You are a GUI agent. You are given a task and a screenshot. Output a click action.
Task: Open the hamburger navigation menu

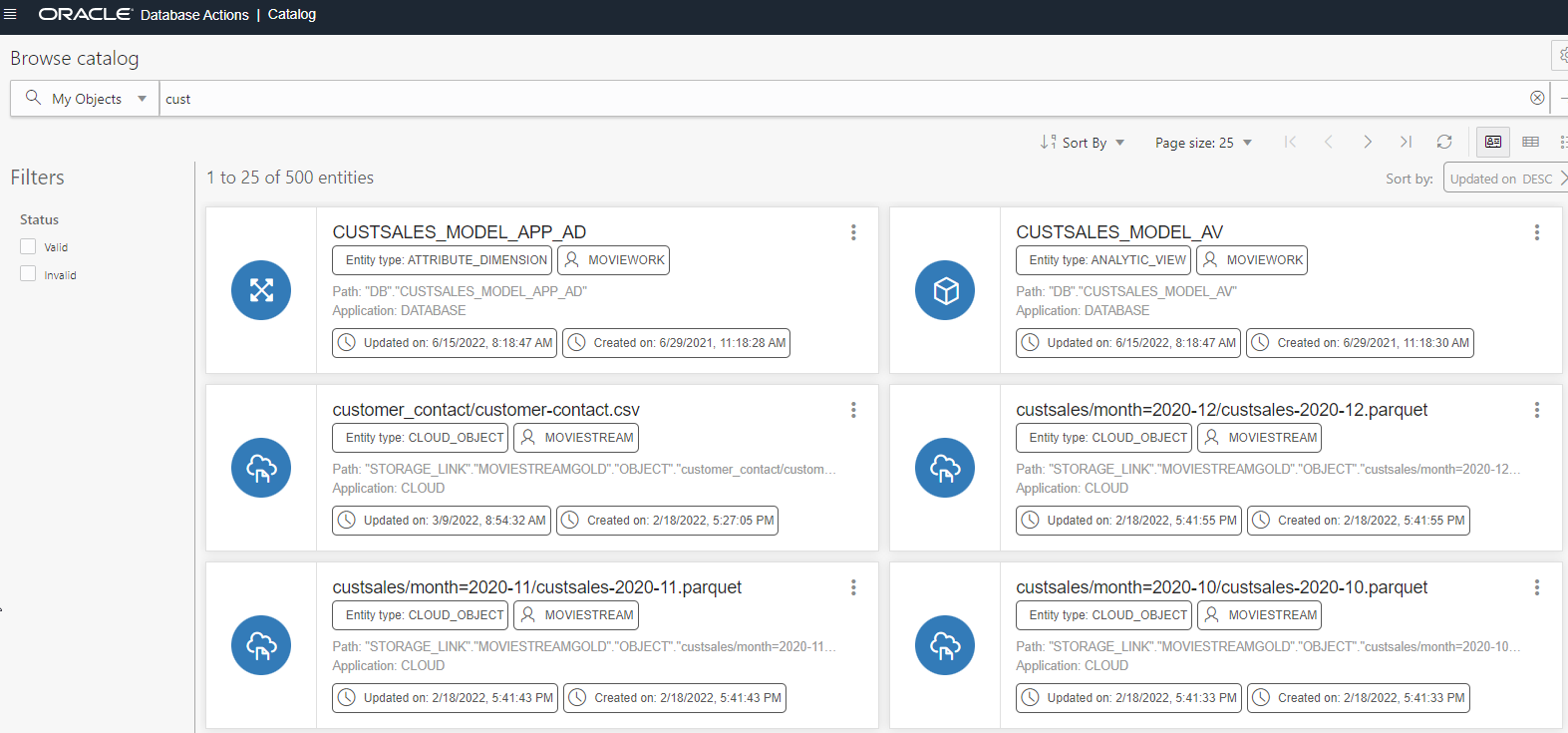[11, 14]
